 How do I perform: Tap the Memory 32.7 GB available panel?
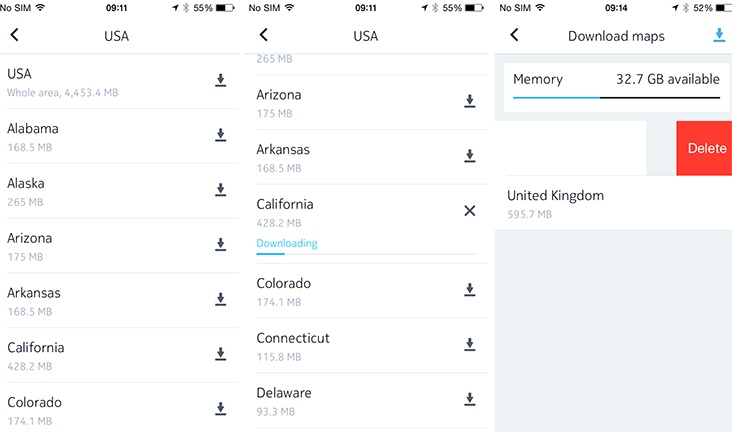(x=616, y=87)
